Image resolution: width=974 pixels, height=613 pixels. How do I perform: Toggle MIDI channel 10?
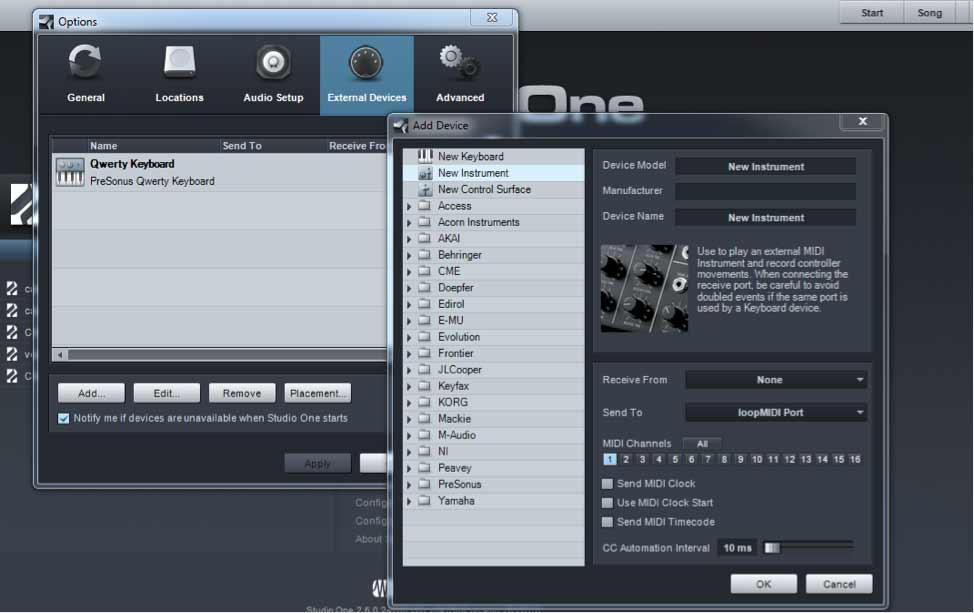click(757, 459)
